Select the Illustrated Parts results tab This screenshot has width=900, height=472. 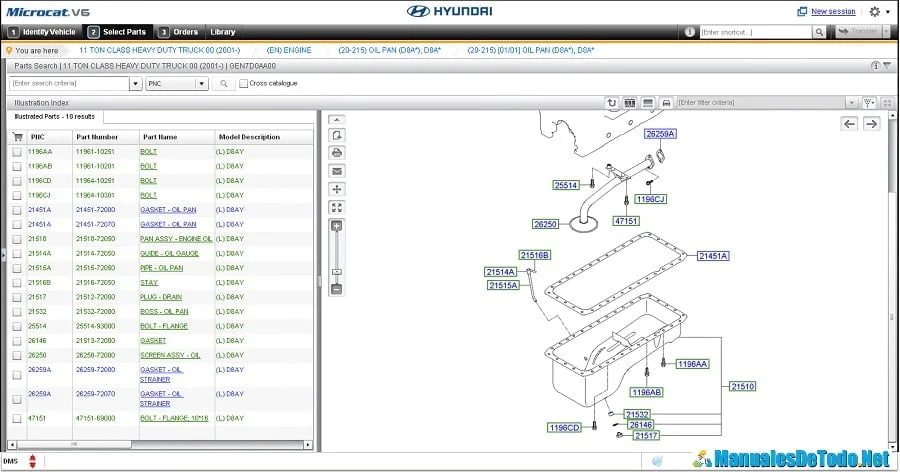(55, 117)
